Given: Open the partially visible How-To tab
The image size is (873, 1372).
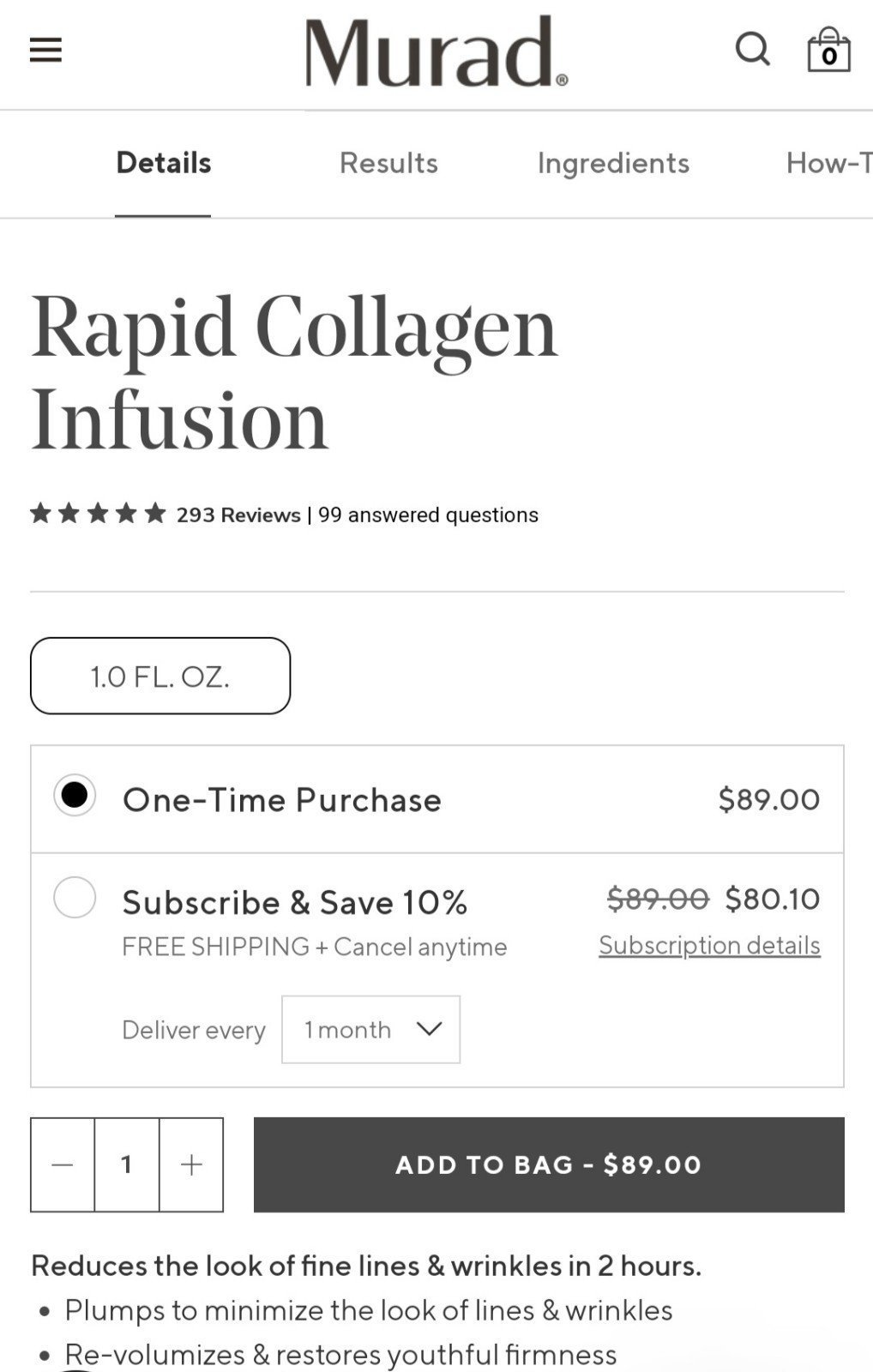Looking at the screenshot, I should (829, 163).
